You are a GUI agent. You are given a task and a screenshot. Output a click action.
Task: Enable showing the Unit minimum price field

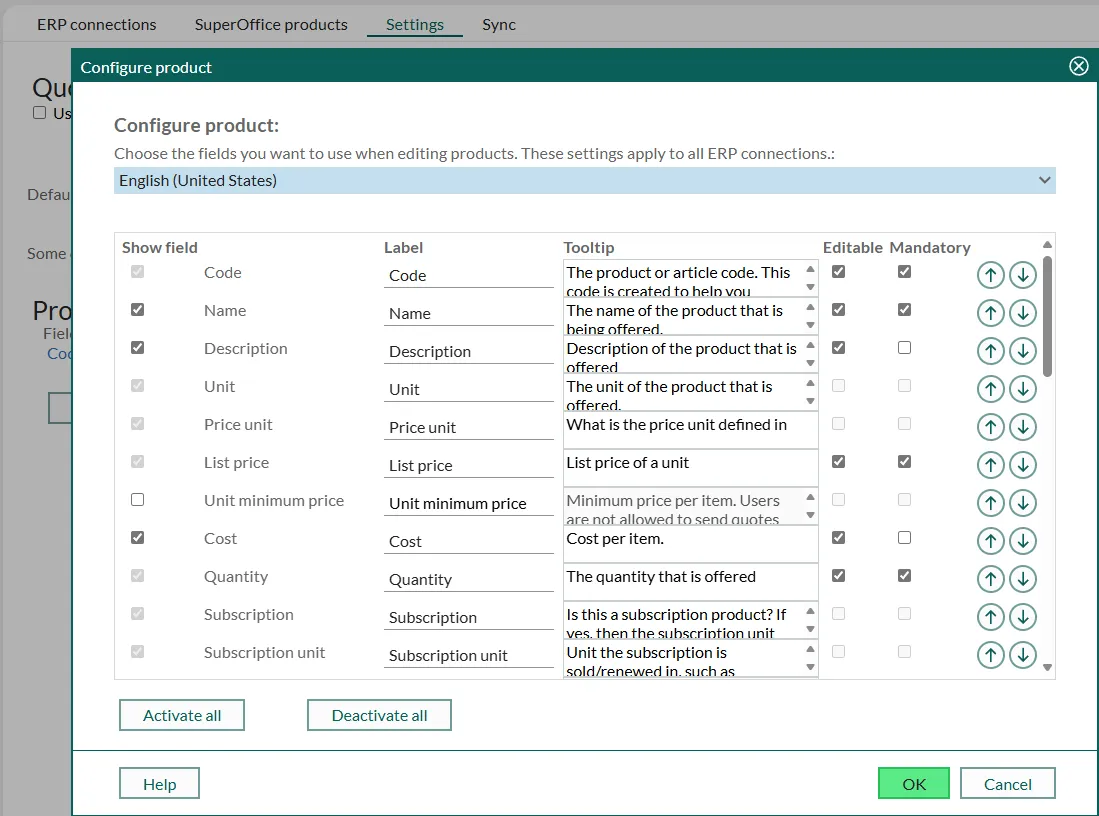138,500
